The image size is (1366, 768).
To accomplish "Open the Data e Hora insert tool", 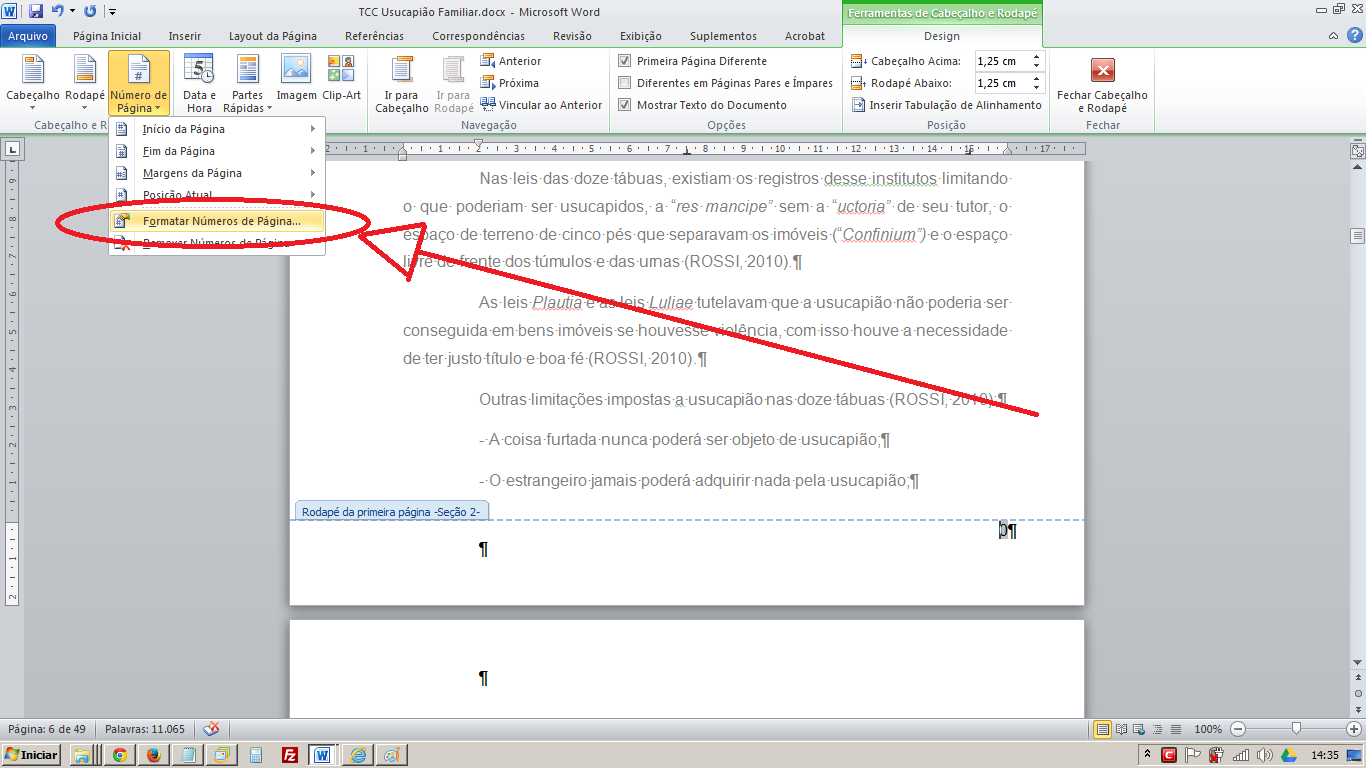I will pos(198,80).
